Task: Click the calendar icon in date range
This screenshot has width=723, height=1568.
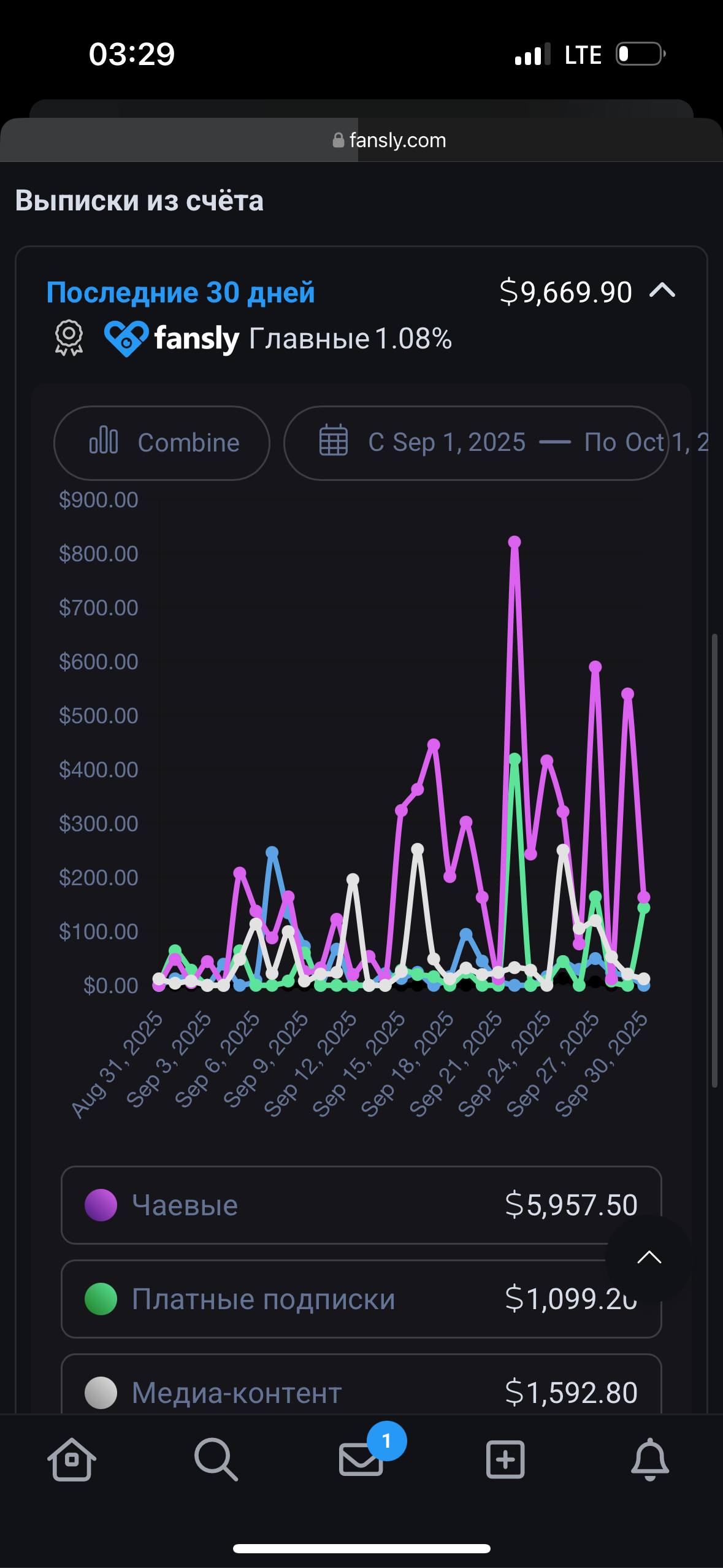Action: (334, 440)
